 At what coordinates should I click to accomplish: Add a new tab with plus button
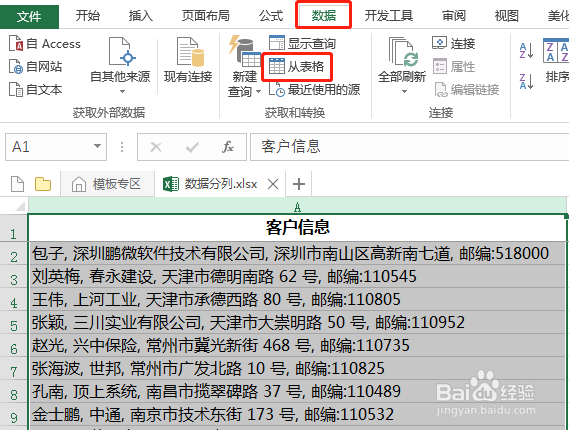coord(299,184)
